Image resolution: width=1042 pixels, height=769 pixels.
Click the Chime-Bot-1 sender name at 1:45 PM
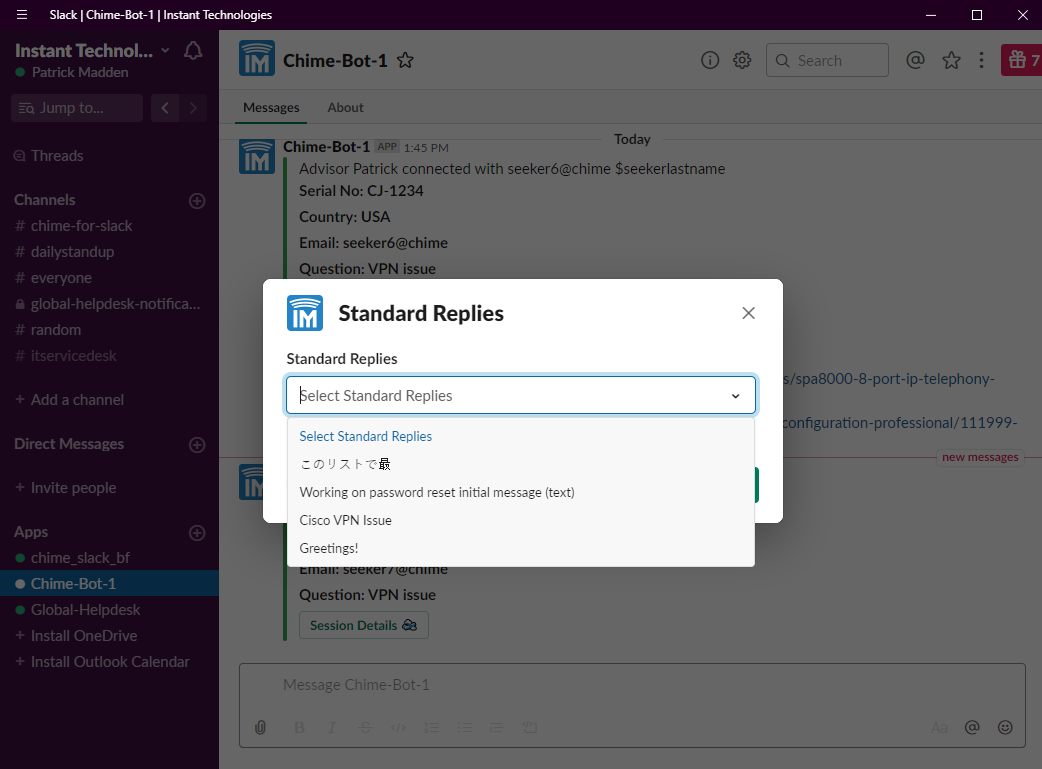click(x=326, y=147)
